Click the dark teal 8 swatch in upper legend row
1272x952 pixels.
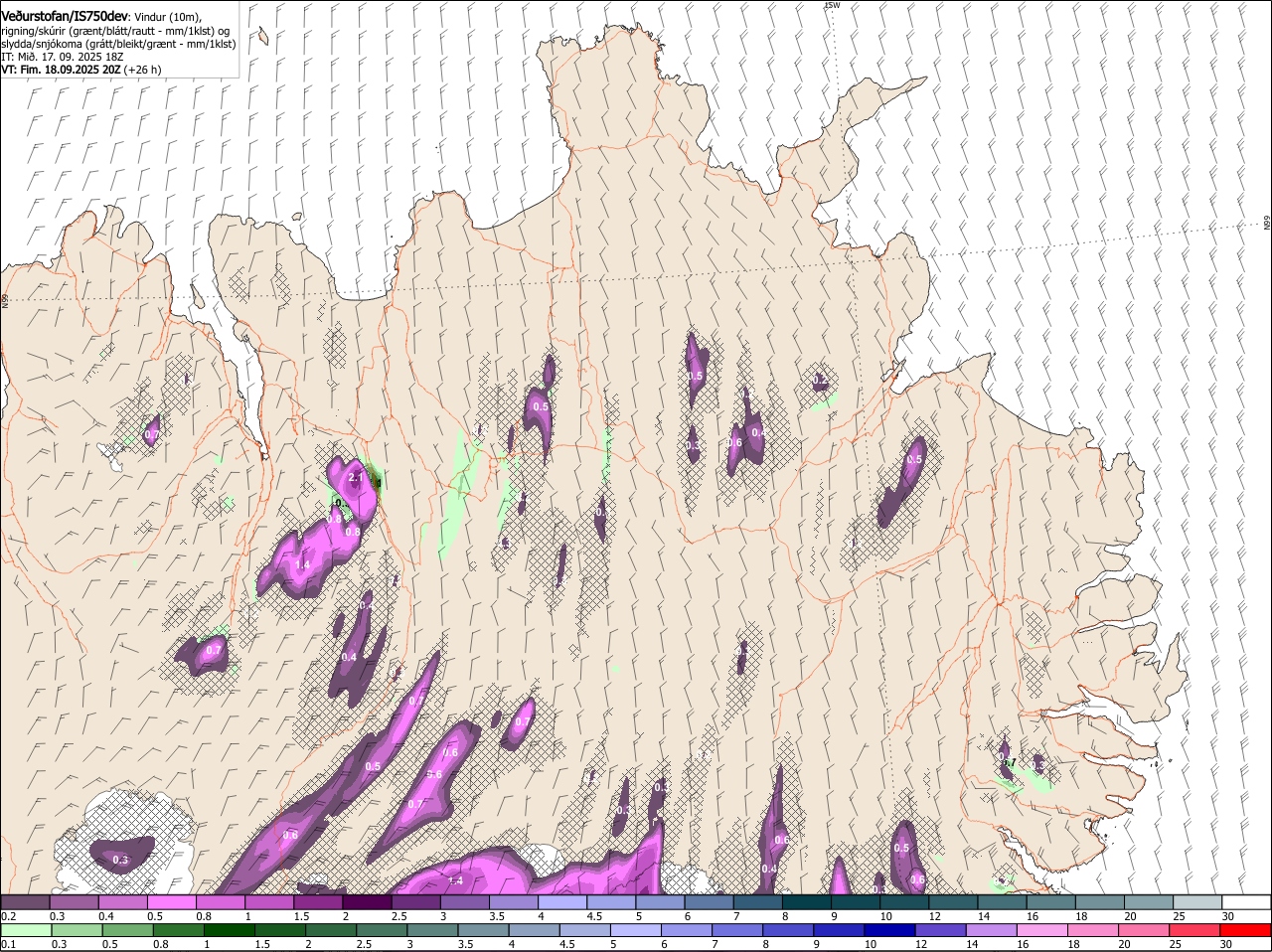[x=806, y=902]
